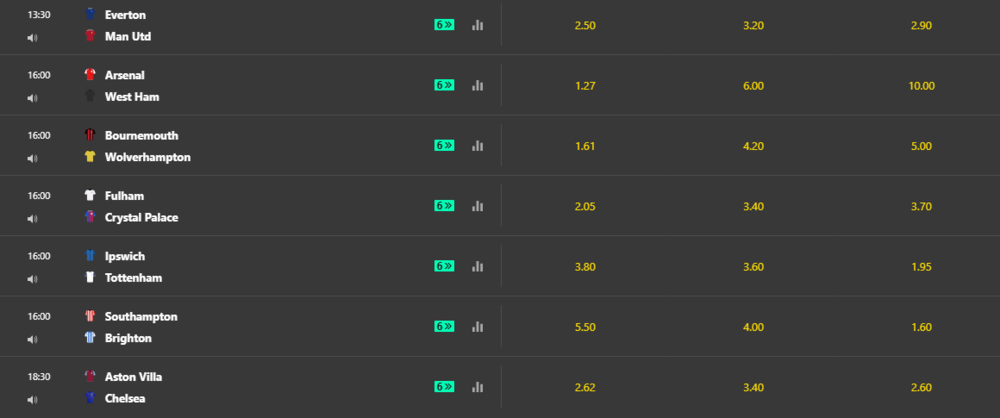Toggle sound icon for Southampton vs Brighton match

(x=33, y=340)
